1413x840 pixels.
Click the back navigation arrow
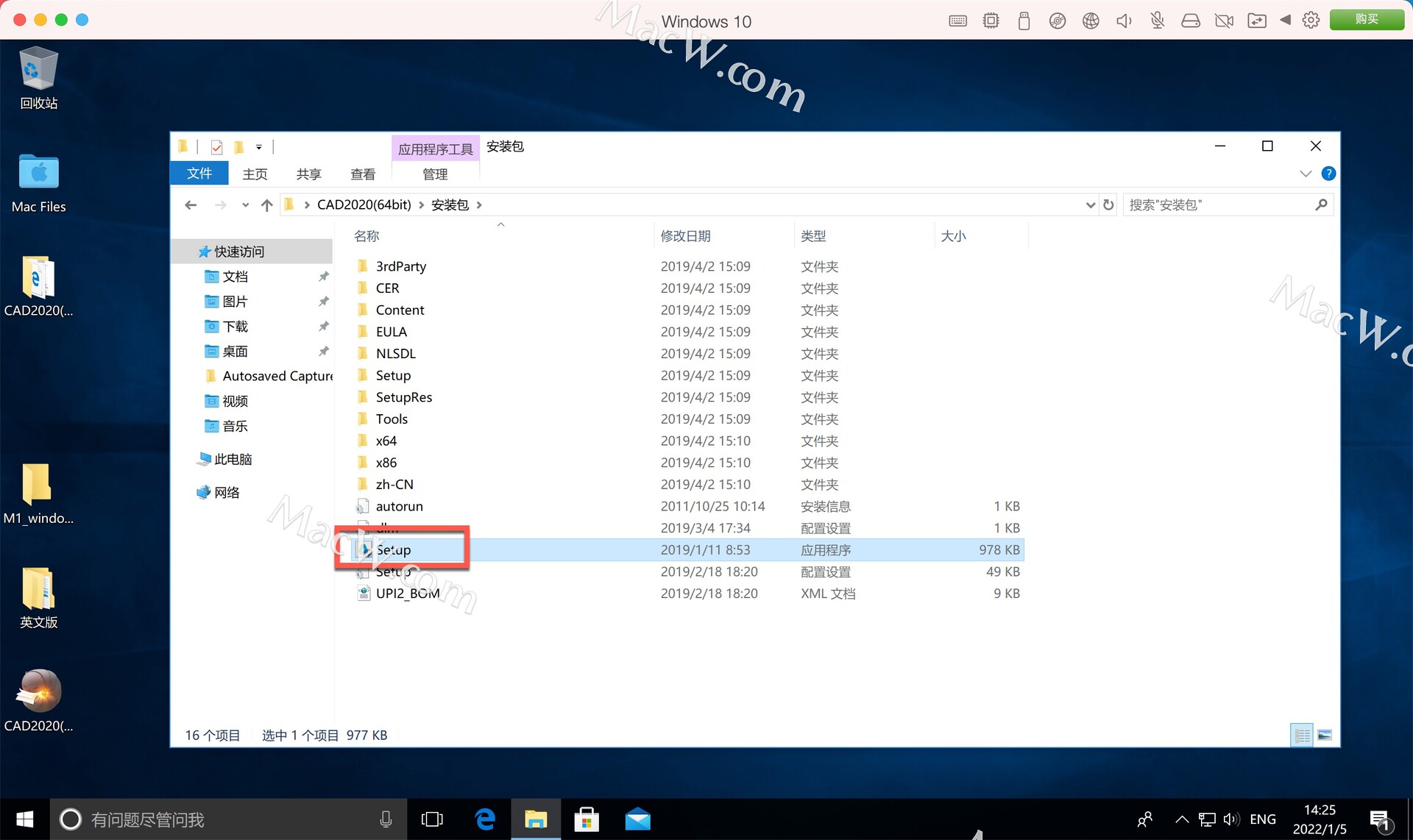tap(191, 205)
